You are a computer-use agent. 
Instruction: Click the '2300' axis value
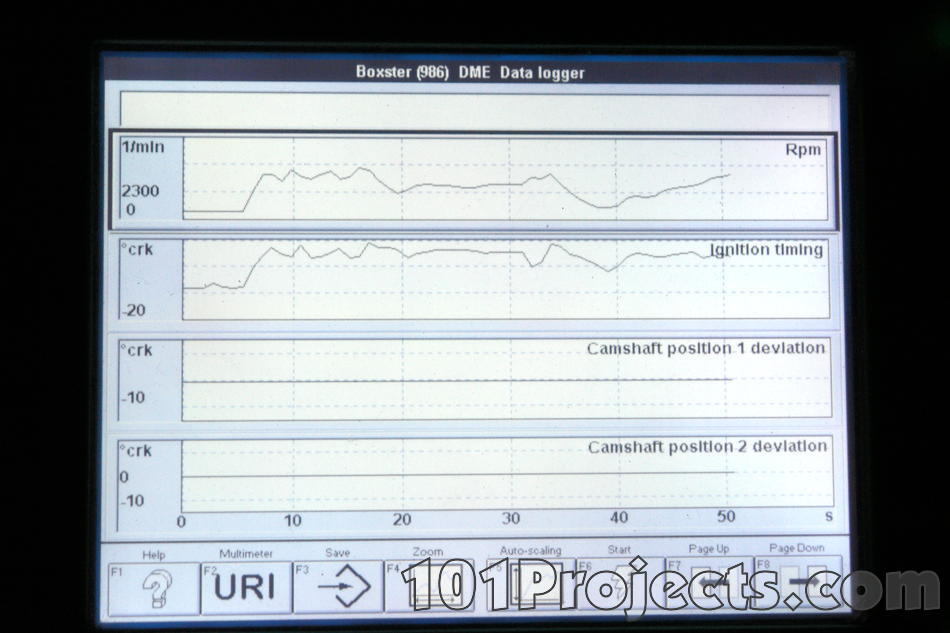(x=140, y=191)
